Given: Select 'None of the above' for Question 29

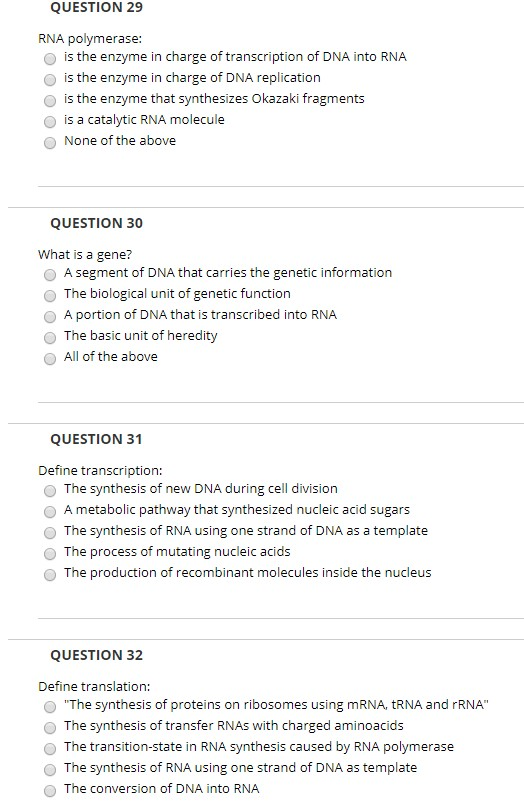Looking at the screenshot, I should (x=50, y=143).
